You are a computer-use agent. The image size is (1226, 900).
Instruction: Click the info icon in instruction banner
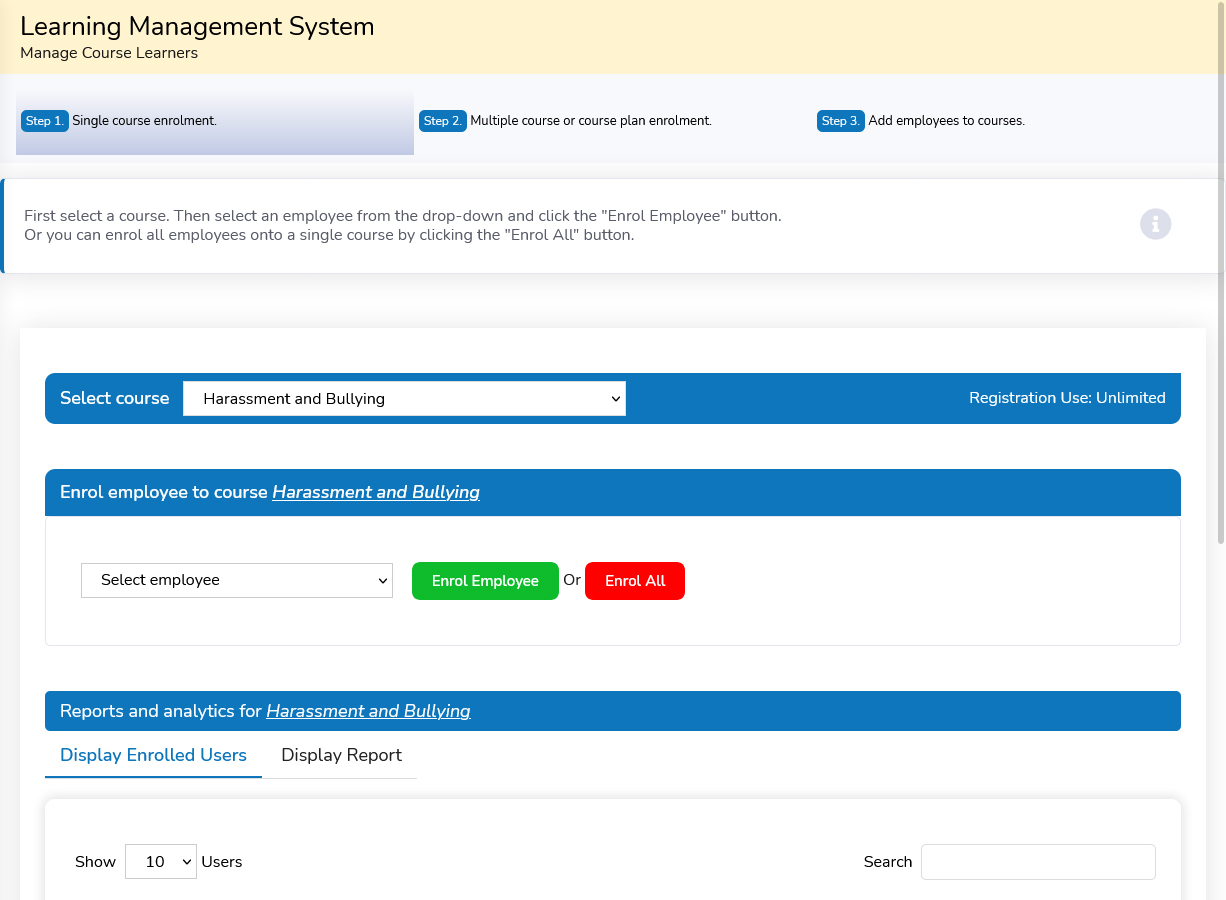tap(1155, 224)
